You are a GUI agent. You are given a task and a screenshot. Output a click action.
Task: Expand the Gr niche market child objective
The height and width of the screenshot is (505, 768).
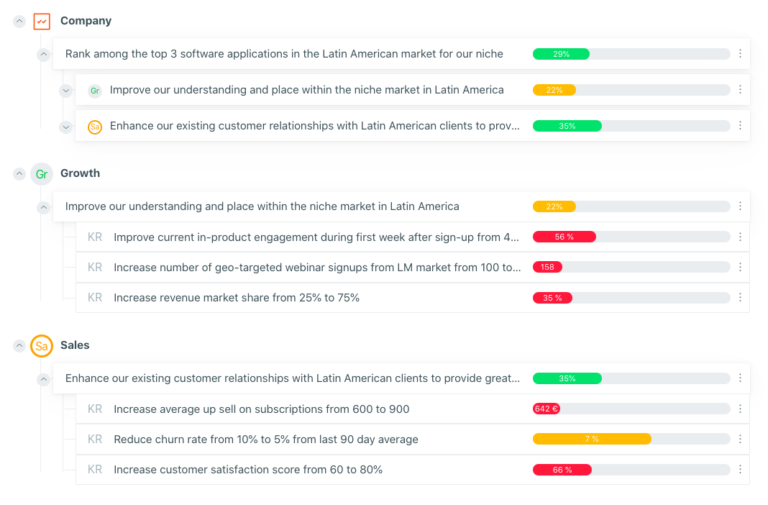66,91
